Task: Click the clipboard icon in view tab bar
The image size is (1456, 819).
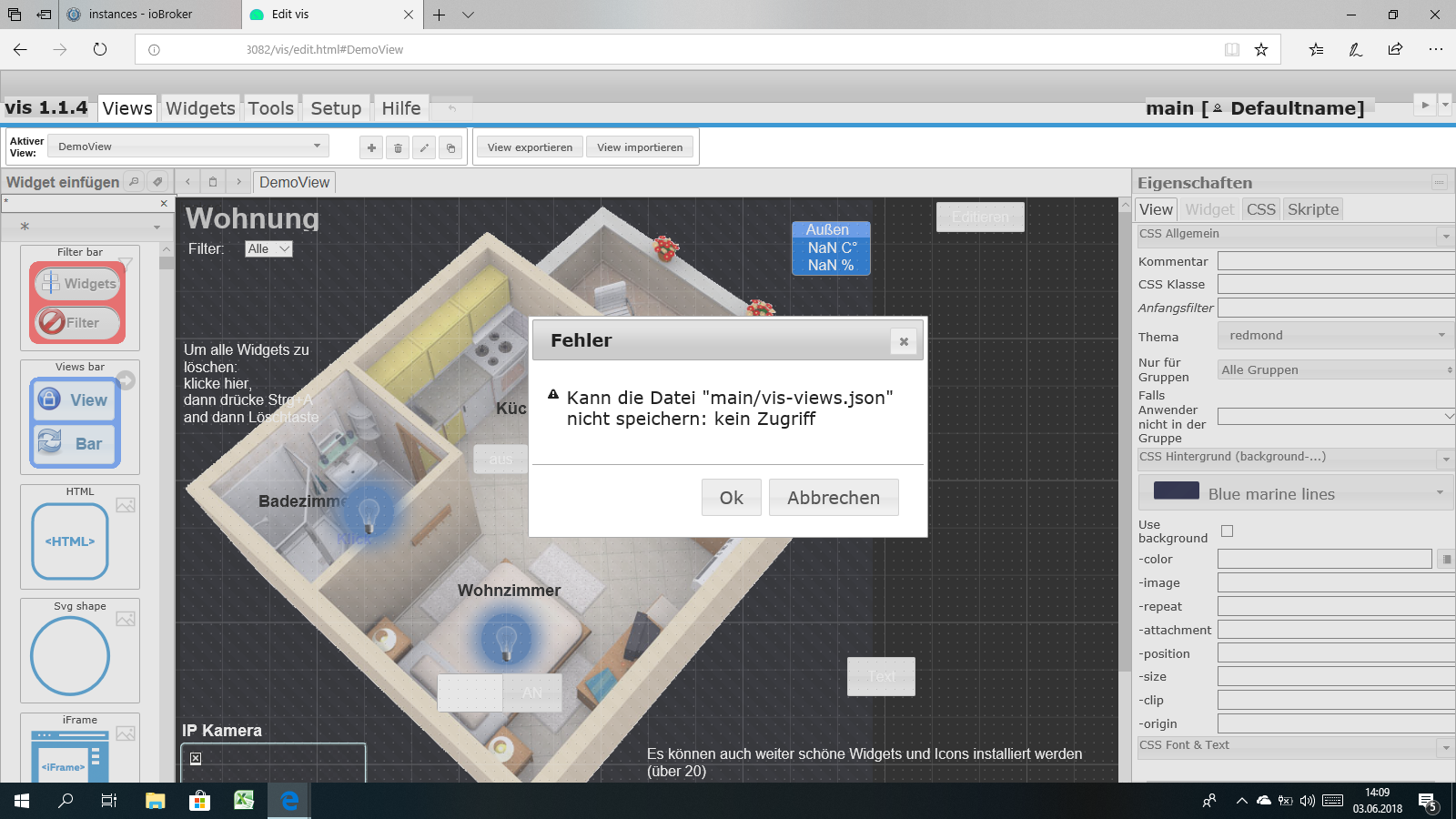Action: pyautogui.click(x=213, y=181)
